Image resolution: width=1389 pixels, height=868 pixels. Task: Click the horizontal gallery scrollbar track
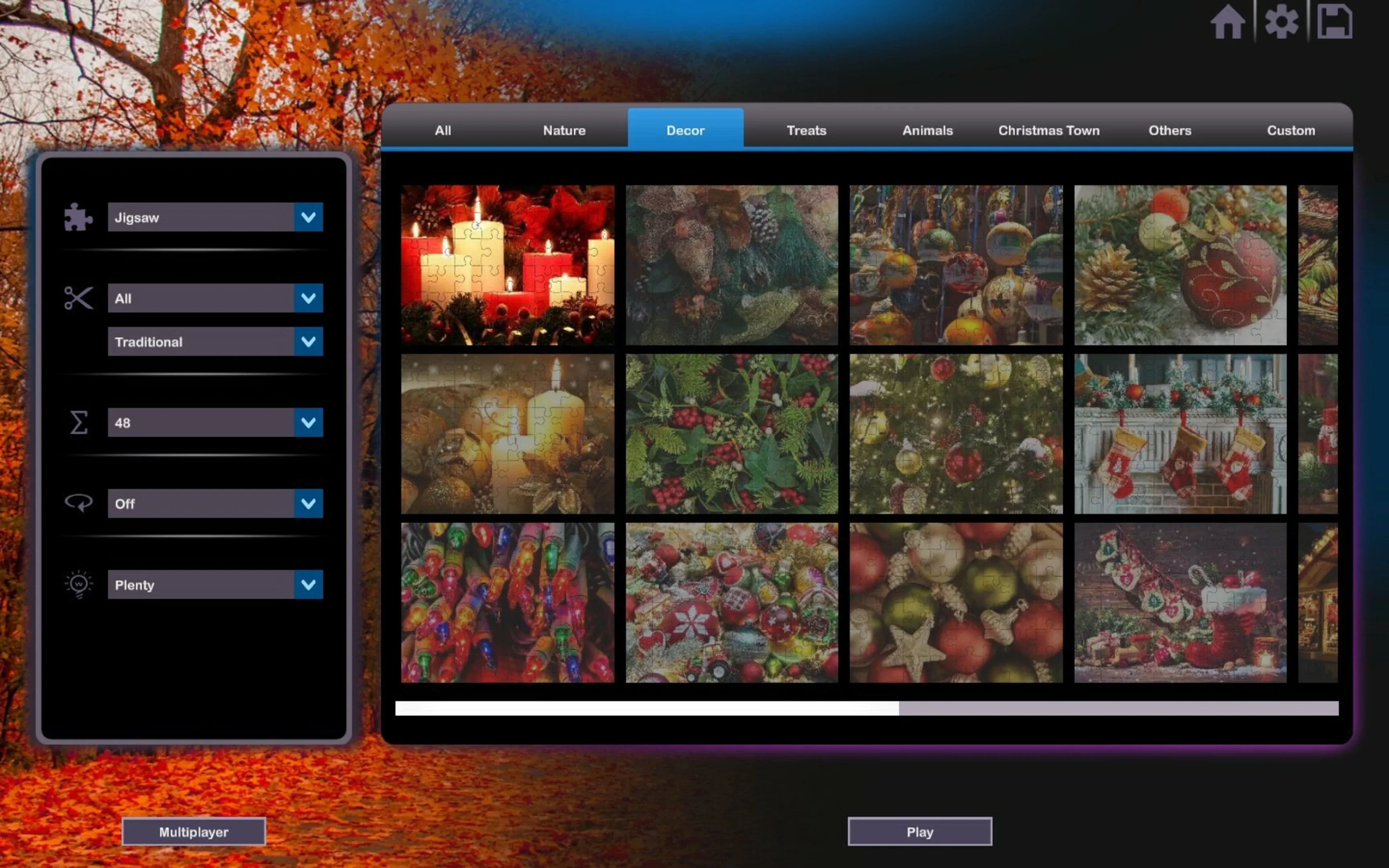point(1119,708)
